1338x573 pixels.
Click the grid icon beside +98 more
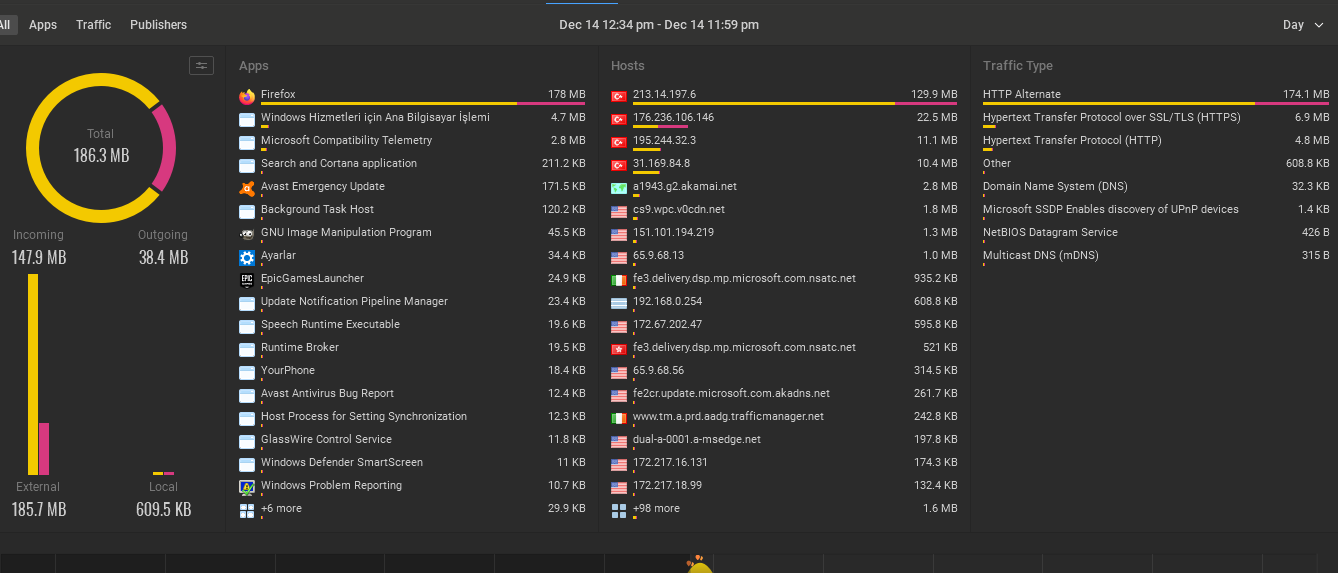[x=619, y=510]
